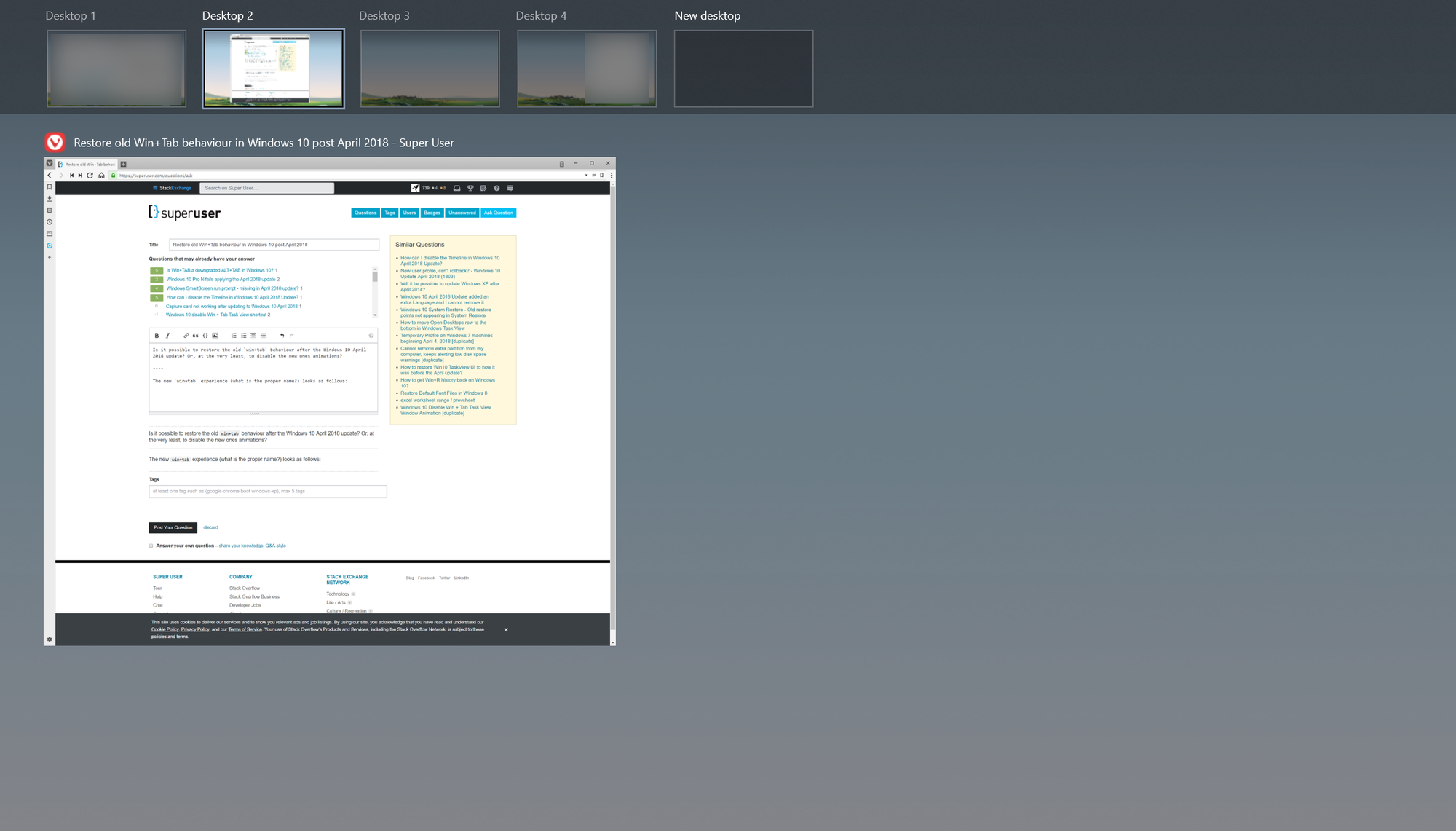Screen dimensions: 1456x831
Task: Switch to Desktop 1 thumbnail
Action: click(116, 68)
